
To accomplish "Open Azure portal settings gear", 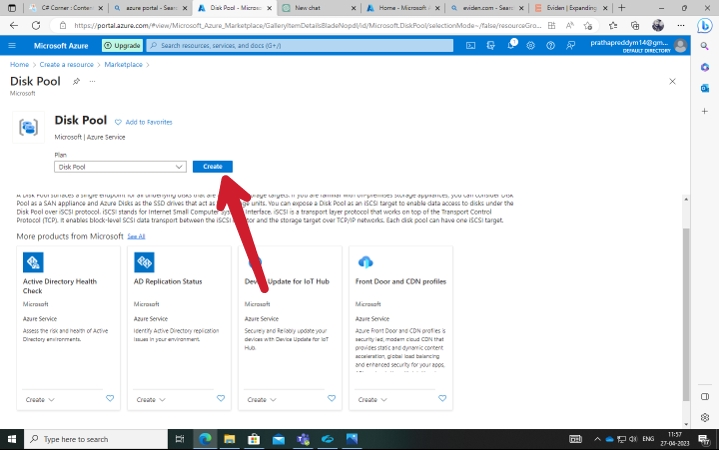I will pos(531,45).
